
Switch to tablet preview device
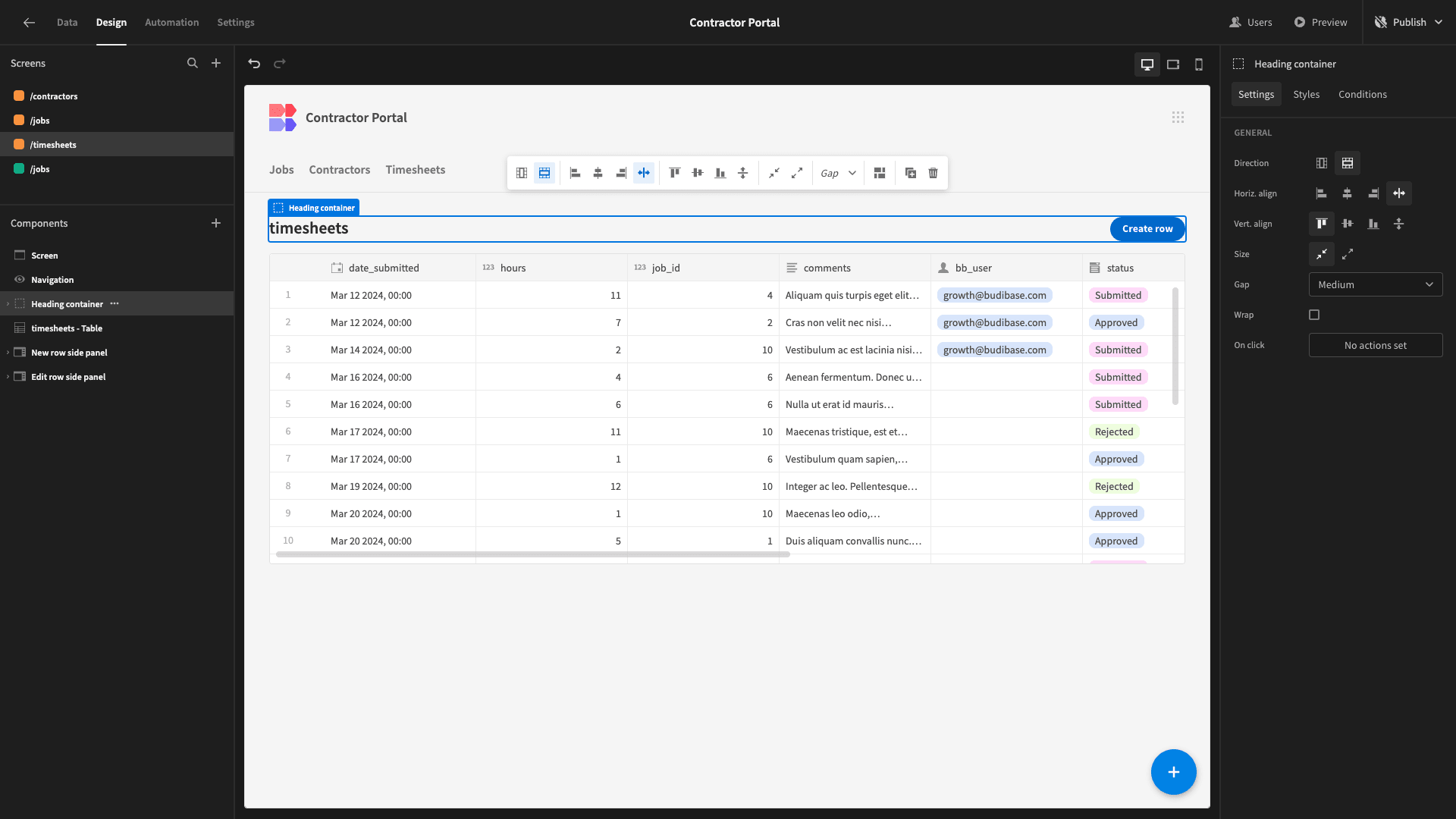point(1173,64)
